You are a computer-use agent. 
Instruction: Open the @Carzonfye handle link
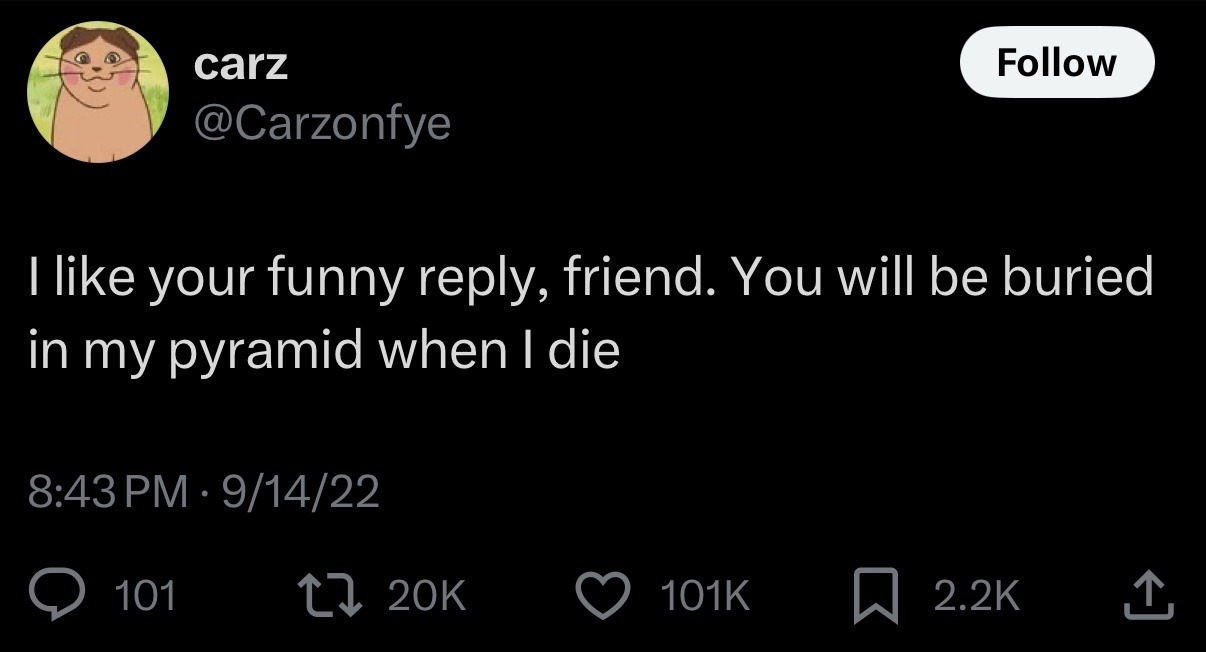click(322, 123)
